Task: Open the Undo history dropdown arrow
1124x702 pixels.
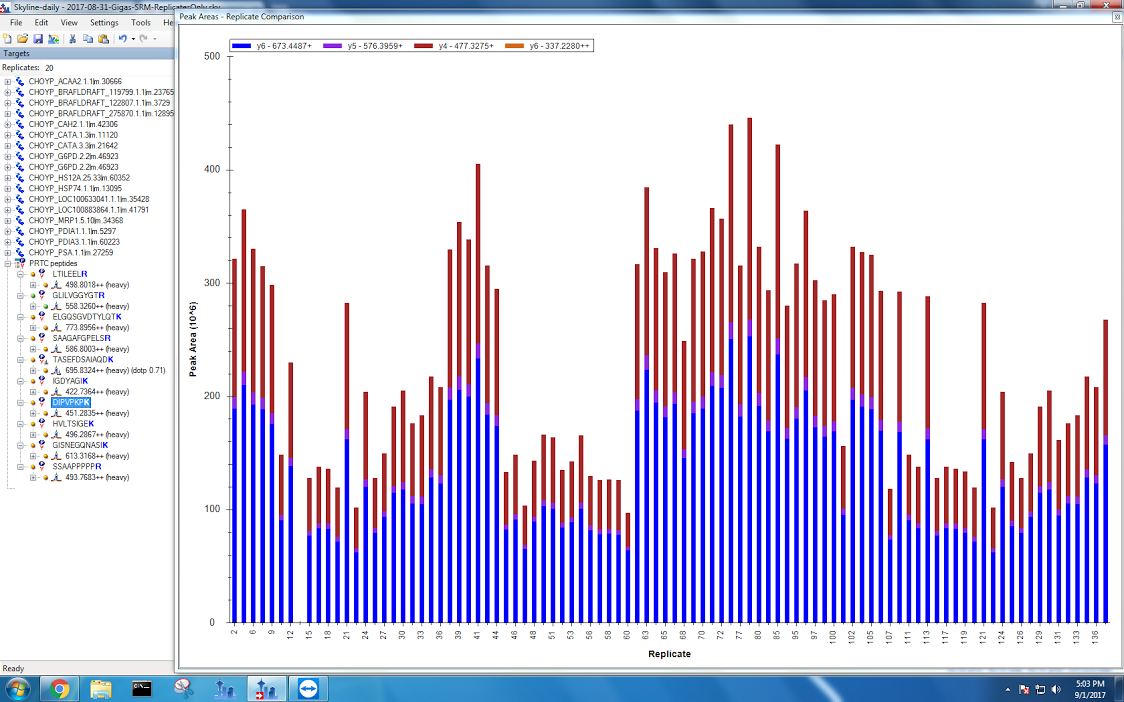Action: click(x=132, y=39)
